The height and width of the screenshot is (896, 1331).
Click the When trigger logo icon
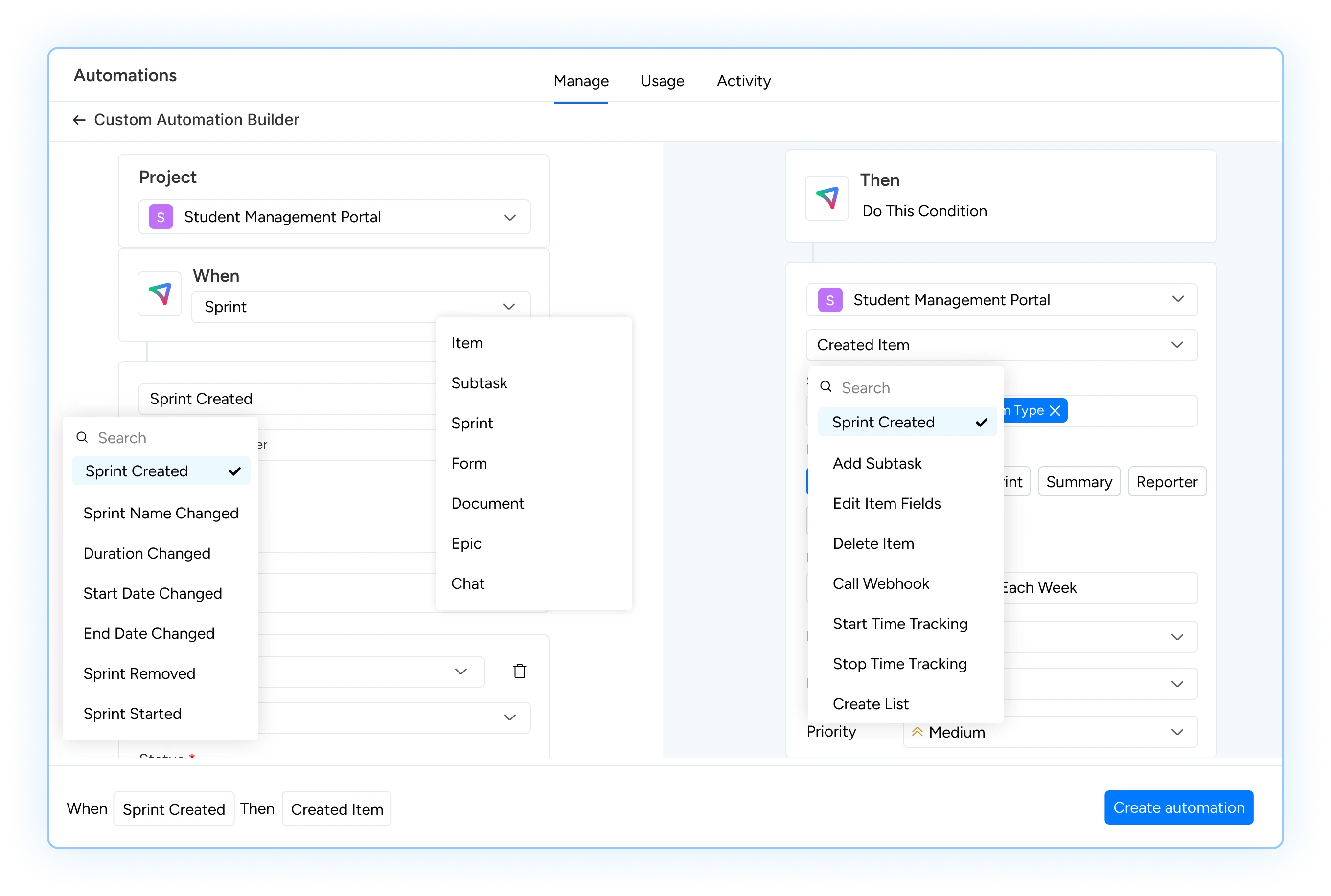click(160, 294)
